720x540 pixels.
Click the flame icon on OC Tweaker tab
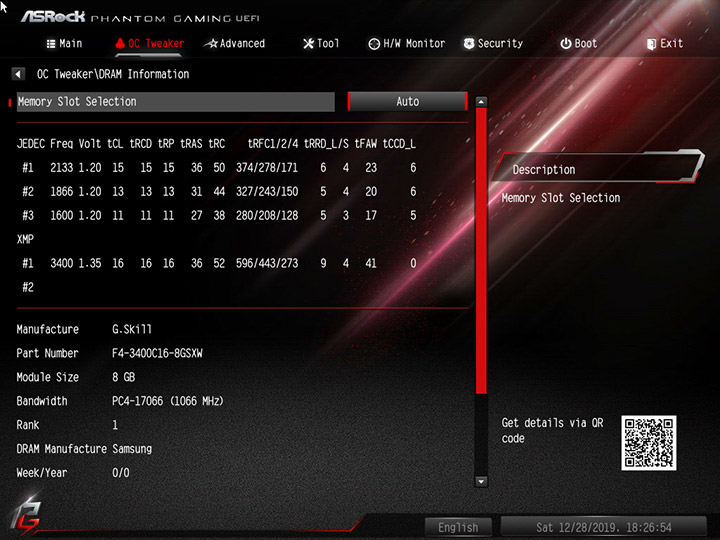120,44
